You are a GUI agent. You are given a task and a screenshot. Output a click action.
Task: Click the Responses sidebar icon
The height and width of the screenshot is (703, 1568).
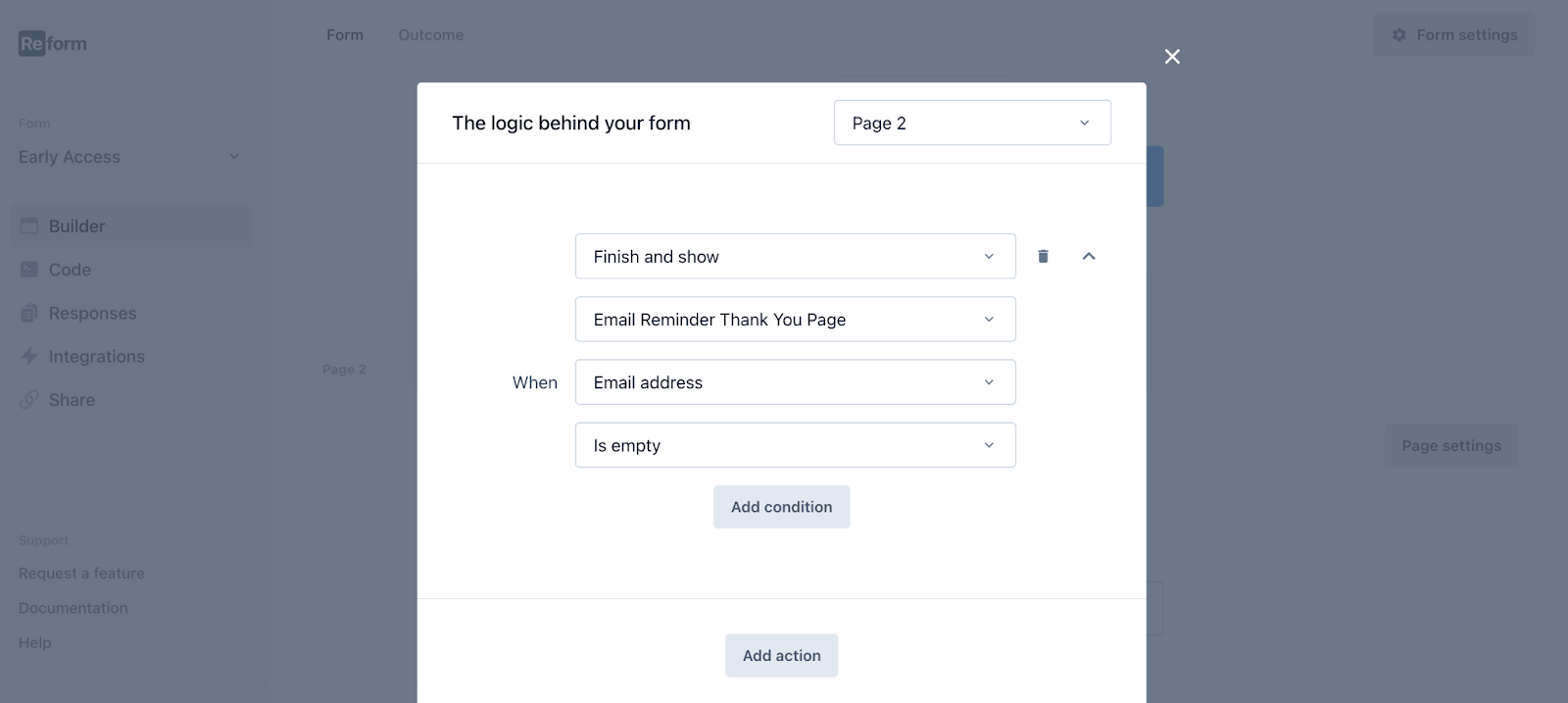click(x=29, y=313)
